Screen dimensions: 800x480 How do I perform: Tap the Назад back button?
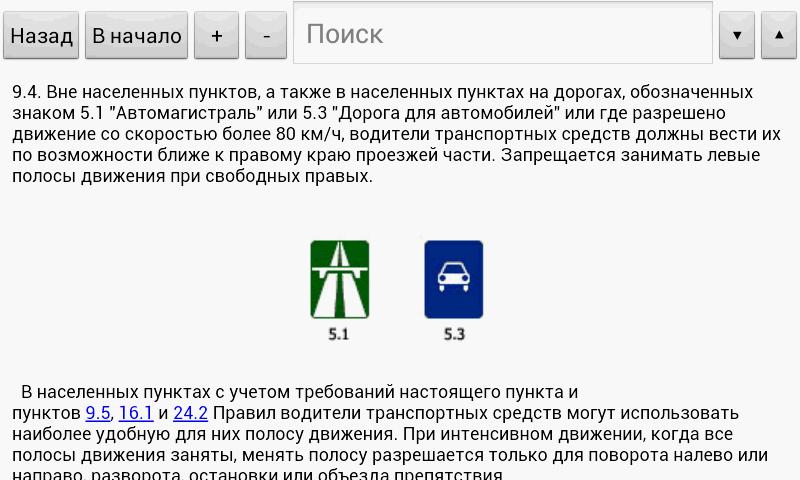pyautogui.click(x=41, y=35)
